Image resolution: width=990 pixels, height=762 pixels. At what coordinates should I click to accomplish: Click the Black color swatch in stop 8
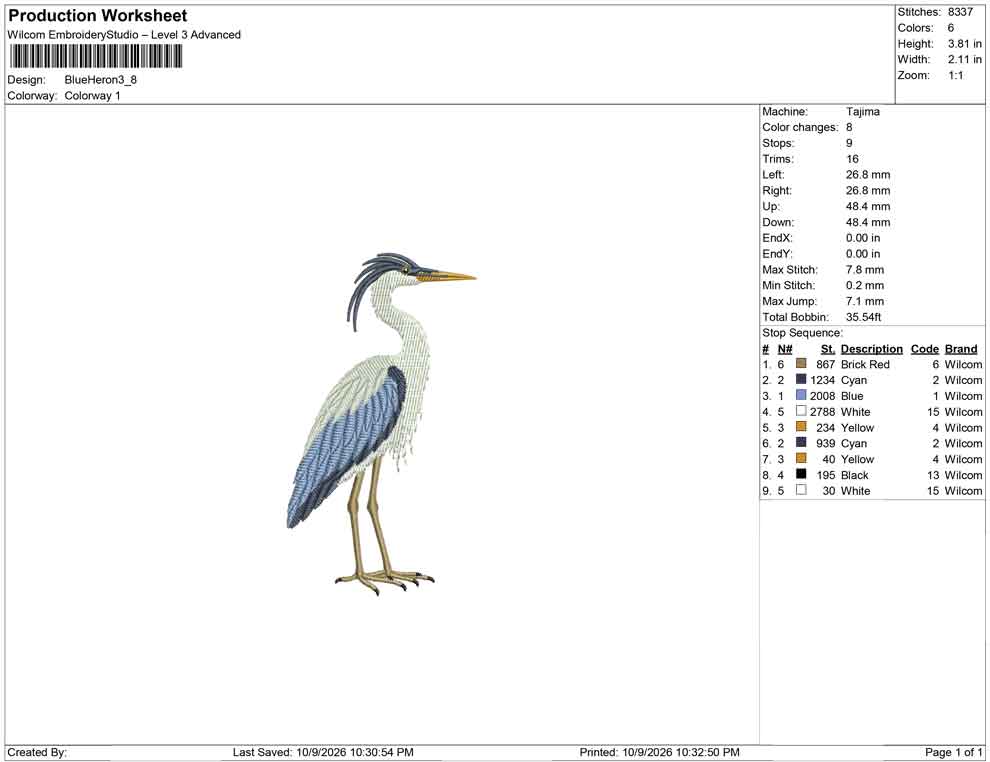pos(801,474)
